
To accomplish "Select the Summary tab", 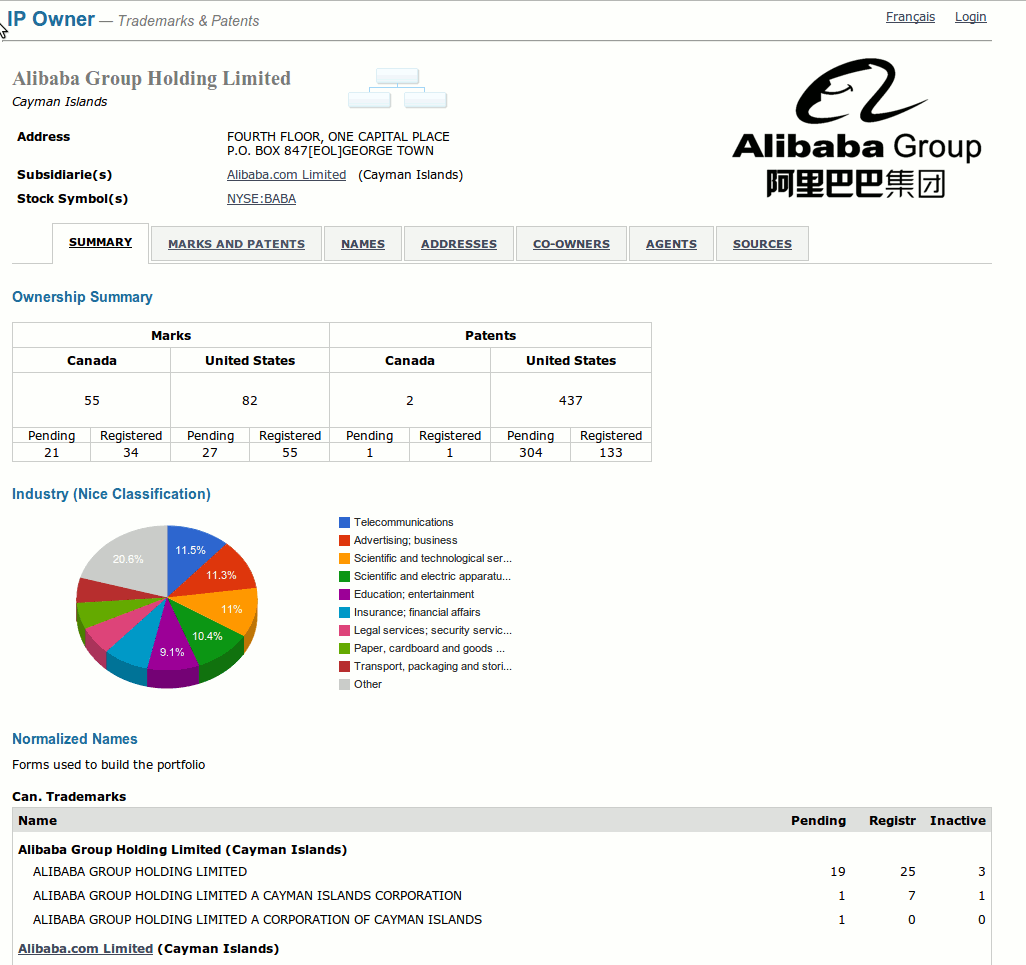I will [x=100, y=242].
